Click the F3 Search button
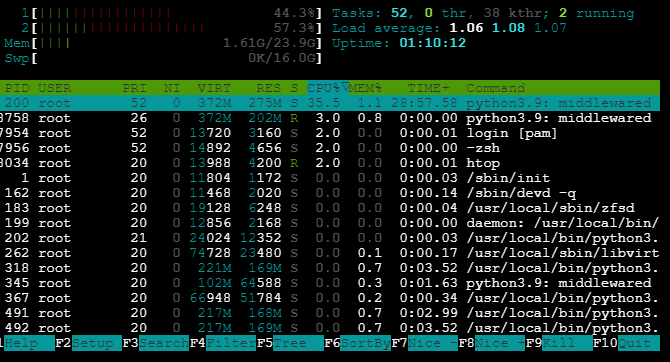 pos(156,343)
